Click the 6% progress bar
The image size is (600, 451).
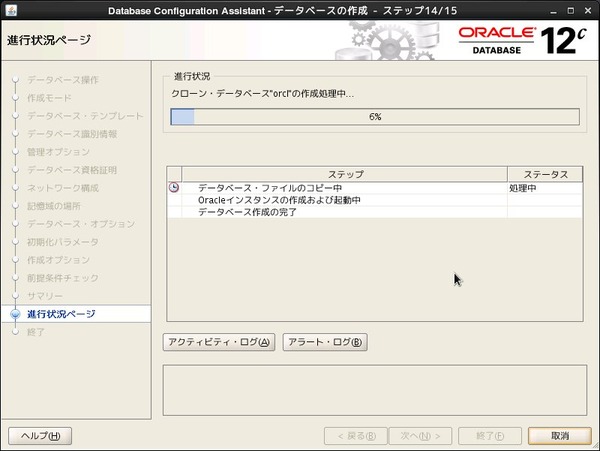pyautogui.click(x=375, y=117)
